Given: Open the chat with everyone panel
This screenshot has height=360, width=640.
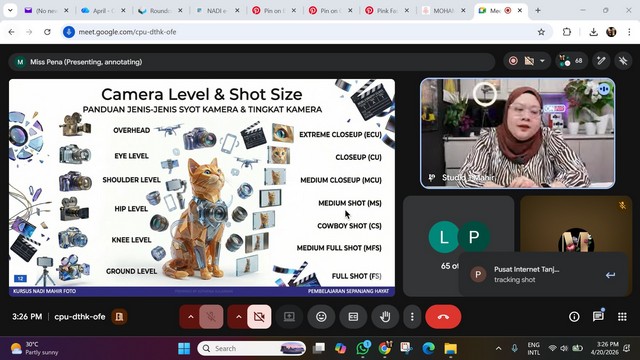Looking at the screenshot, I should (x=598, y=317).
